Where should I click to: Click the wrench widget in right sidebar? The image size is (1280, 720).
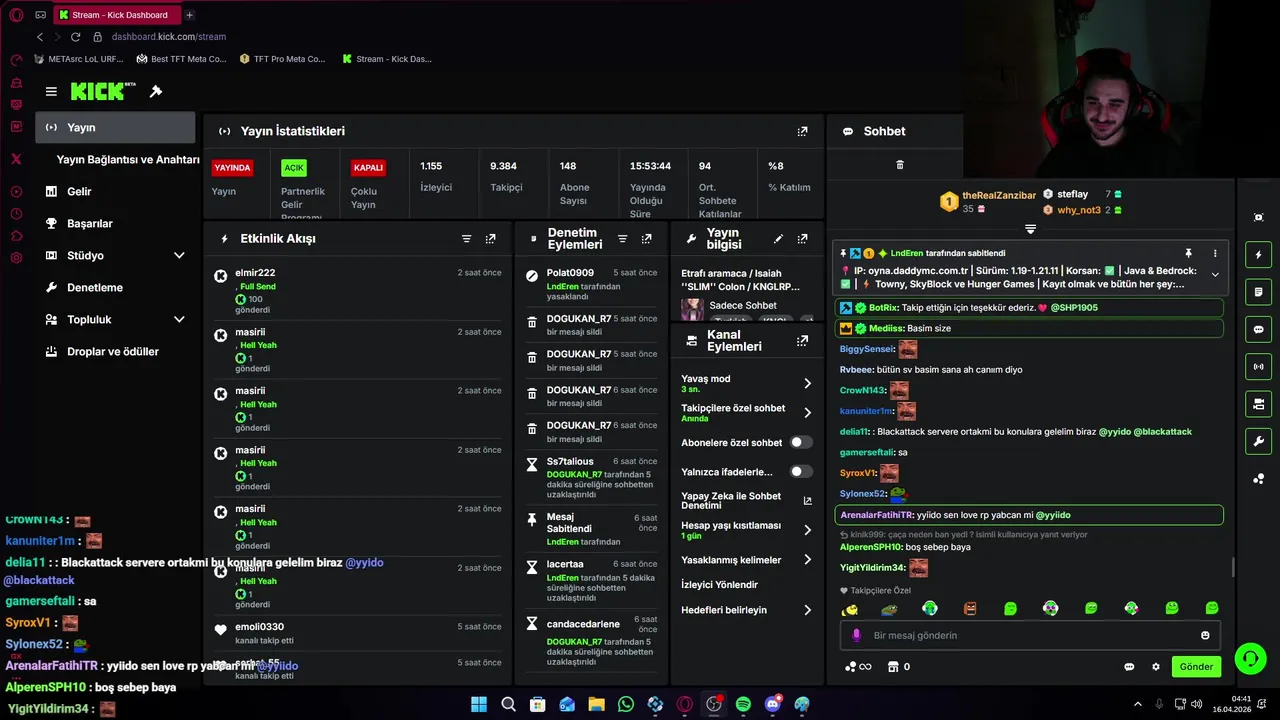[x=1258, y=441]
